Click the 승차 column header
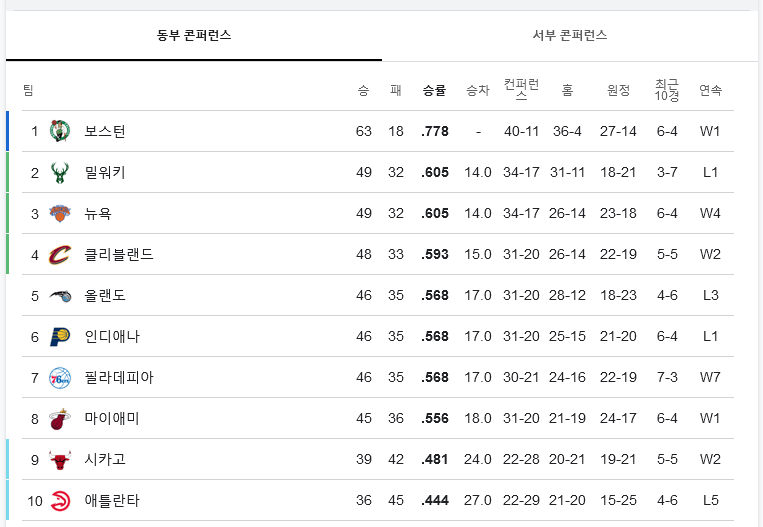This screenshot has width=763, height=527. pyautogui.click(x=477, y=90)
